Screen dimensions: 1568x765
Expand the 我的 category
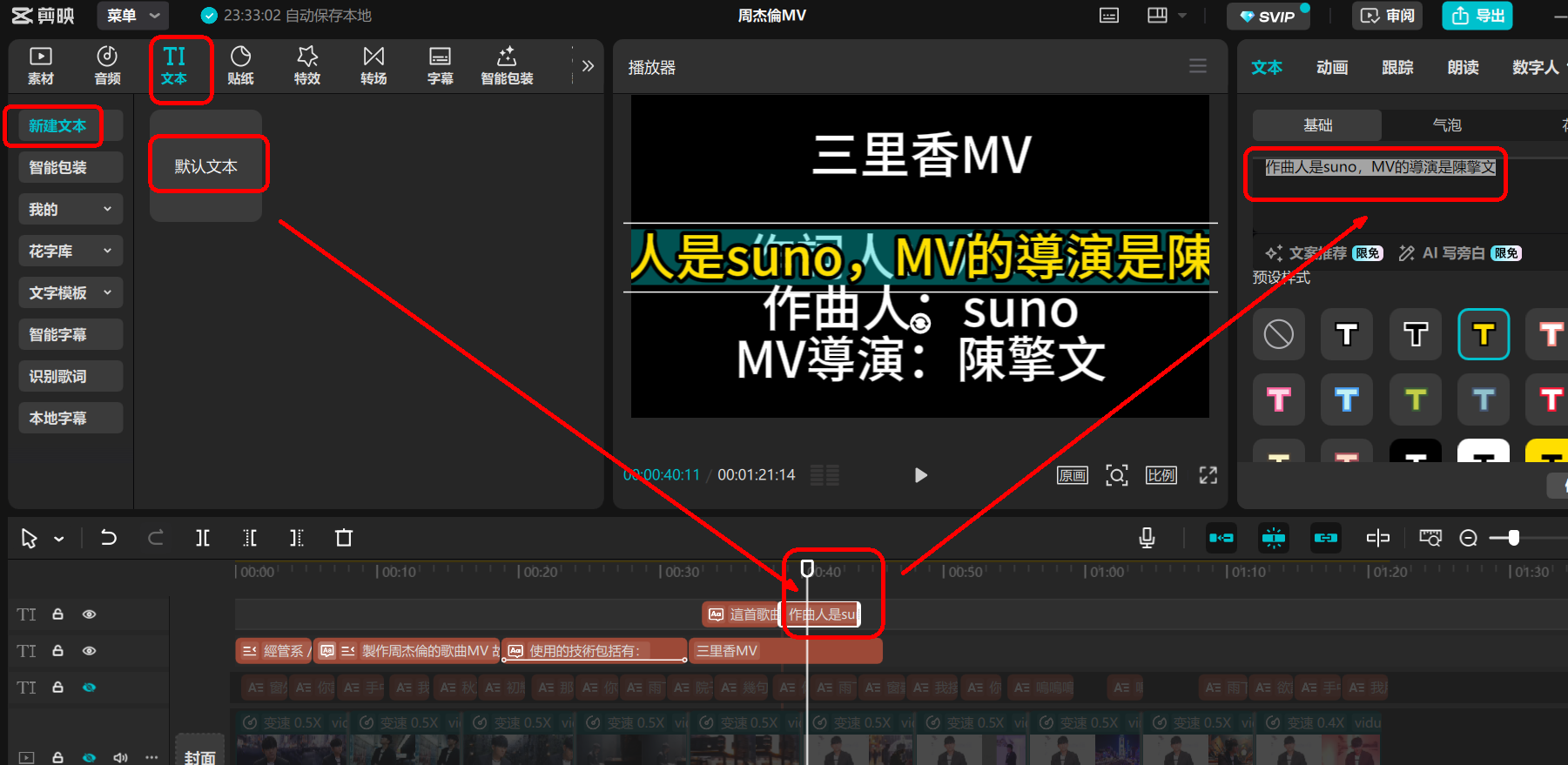71,210
